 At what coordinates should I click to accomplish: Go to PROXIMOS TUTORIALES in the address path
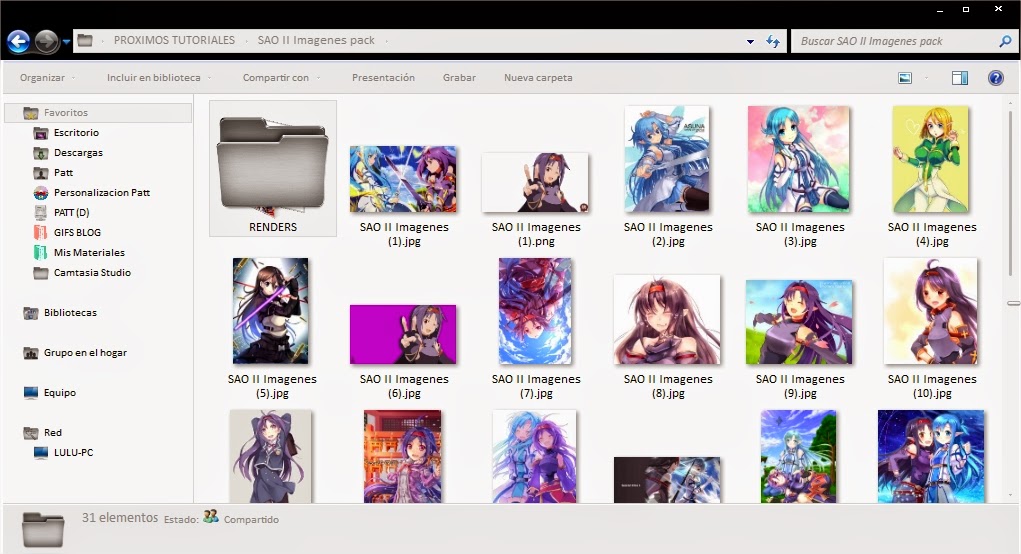pos(174,40)
